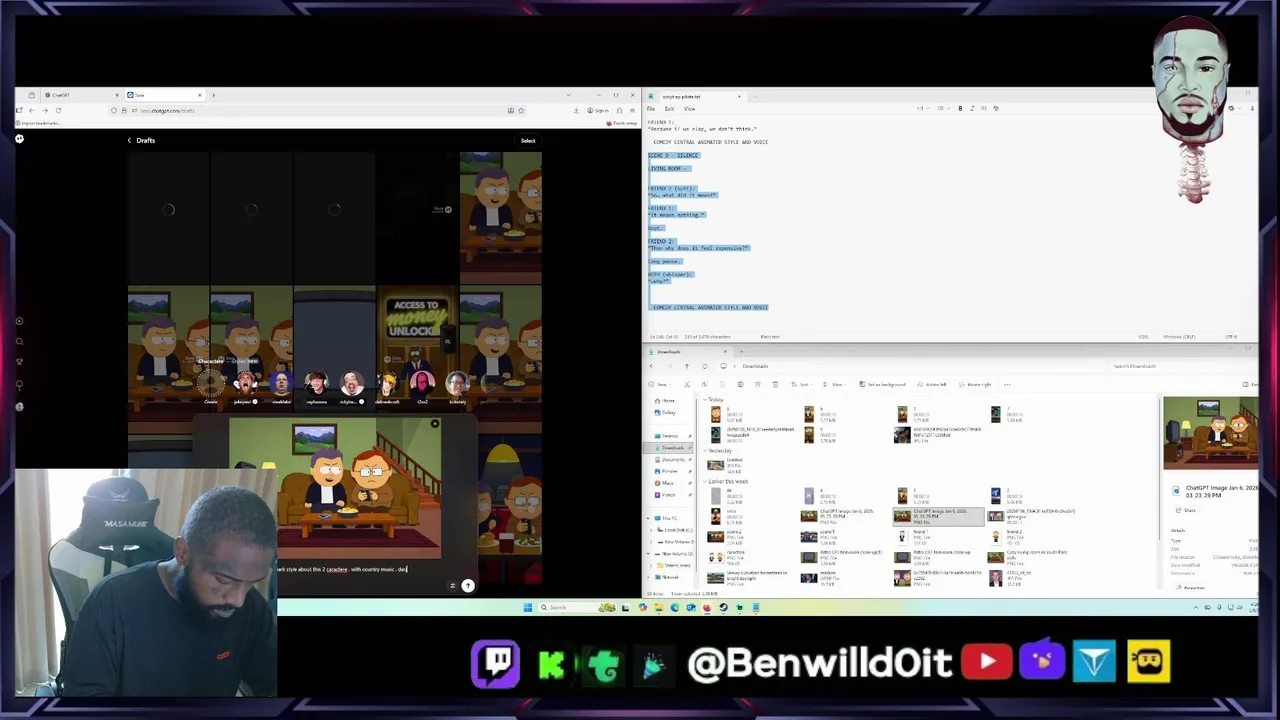Open the View dropdown in File Explorer
Screen dimensions: 1280x720
pos(834,384)
